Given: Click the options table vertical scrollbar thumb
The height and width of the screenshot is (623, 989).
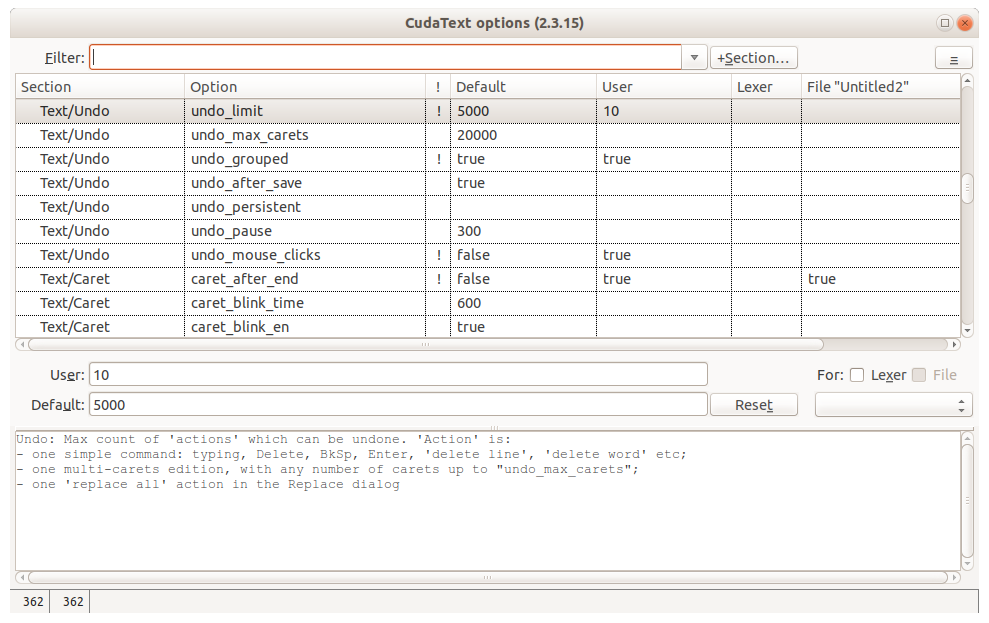Looking at the screenshot, I should [967, 189].
